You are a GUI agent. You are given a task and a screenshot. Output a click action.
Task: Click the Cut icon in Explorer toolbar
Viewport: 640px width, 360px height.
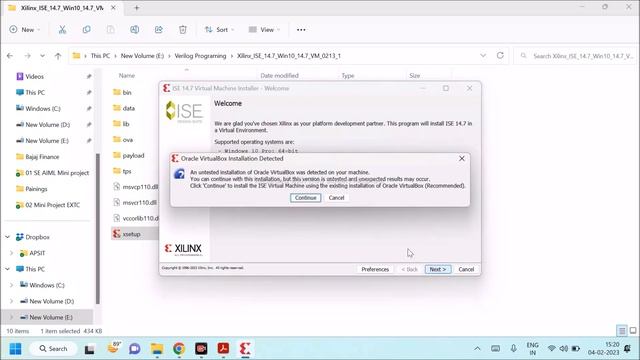[62, 29]
